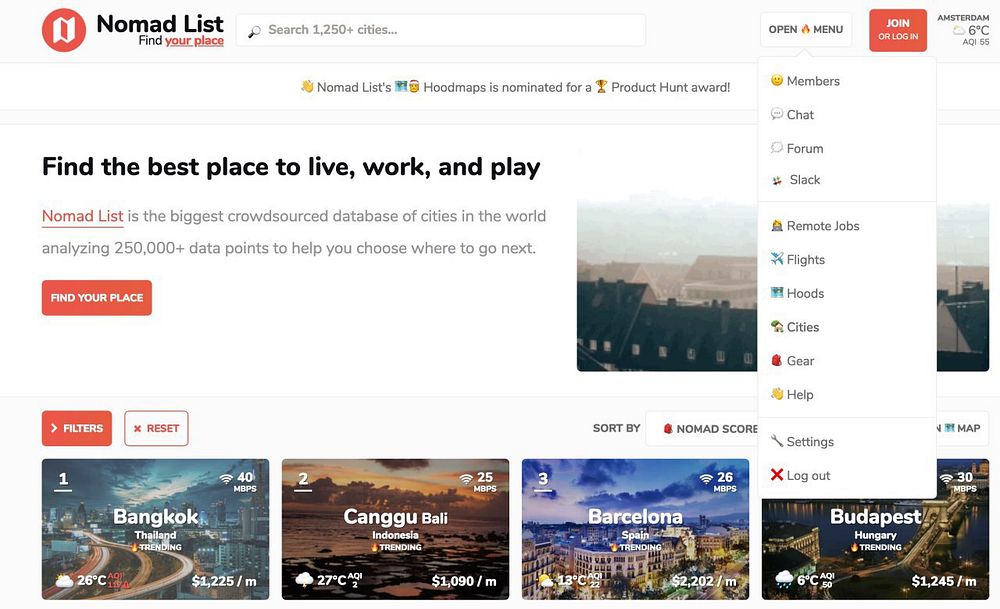Image resolution: width=1000 pixels, height=609 pixels.
Task: Click the wifi icon on Barcelona card
Action: [x=706, y=478]
